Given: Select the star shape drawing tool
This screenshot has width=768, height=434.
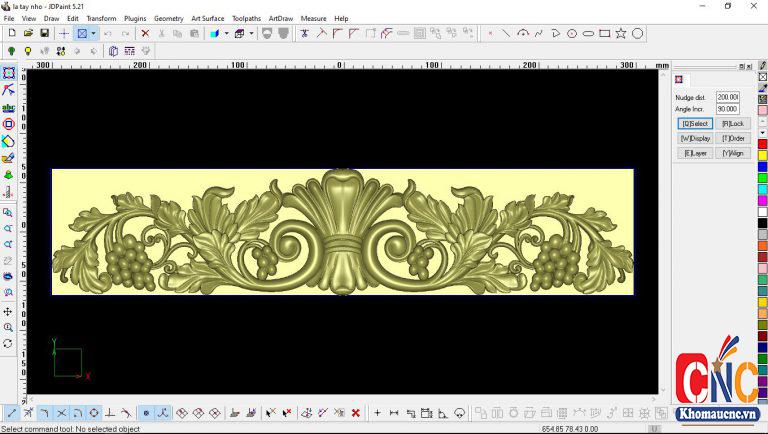Looking at the screenshot, I should coord(621,33).
